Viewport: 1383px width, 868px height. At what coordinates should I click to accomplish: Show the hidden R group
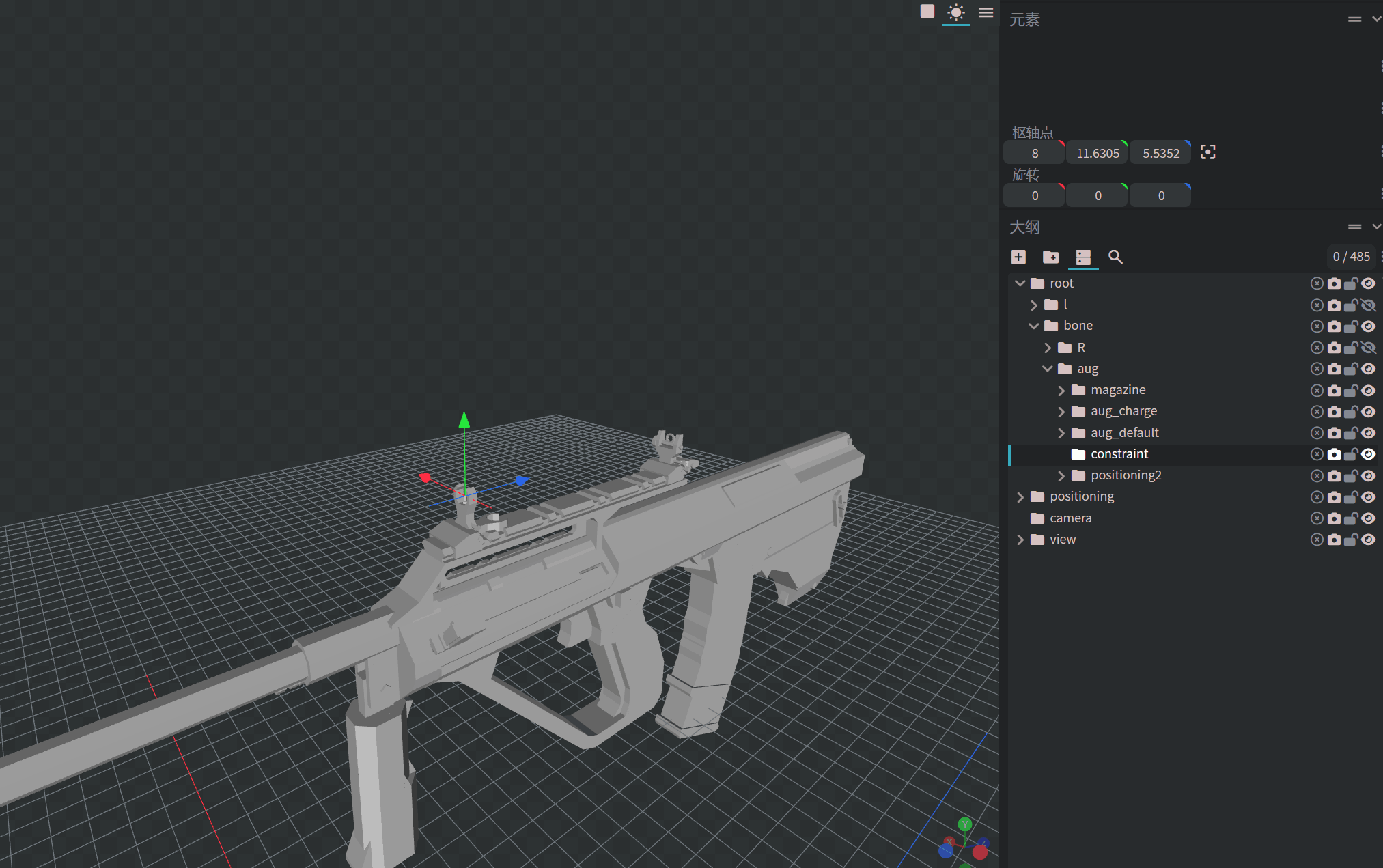(x=1368, y=348)
